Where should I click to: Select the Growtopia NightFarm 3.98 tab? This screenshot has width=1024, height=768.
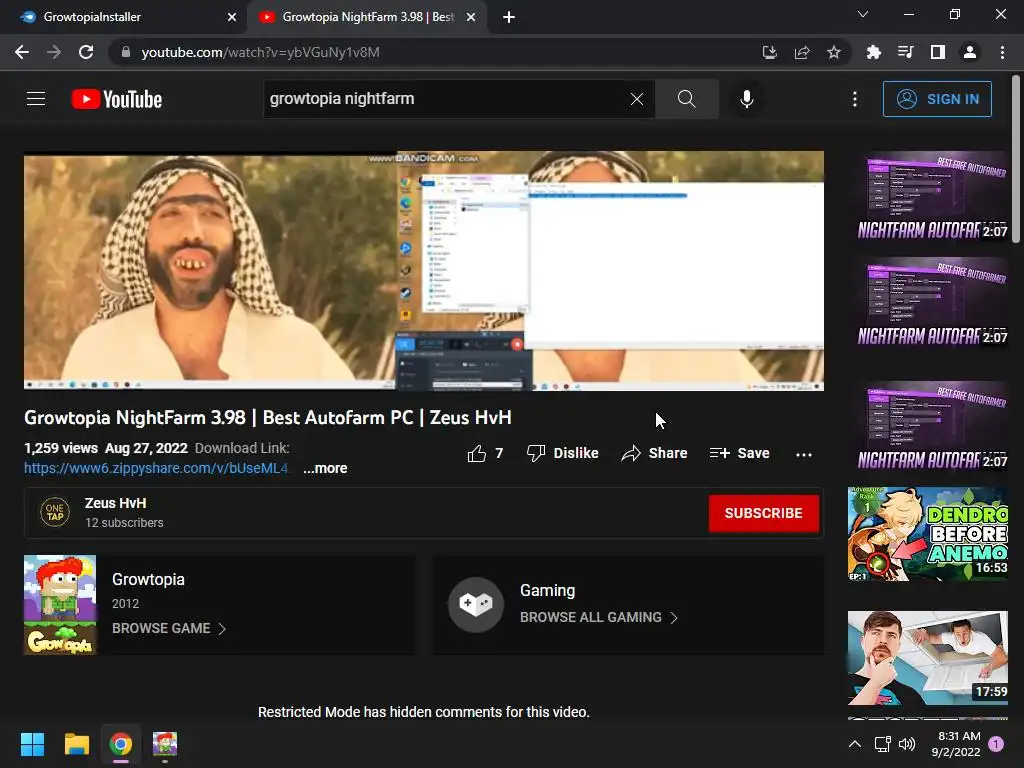tap(368, 17)
